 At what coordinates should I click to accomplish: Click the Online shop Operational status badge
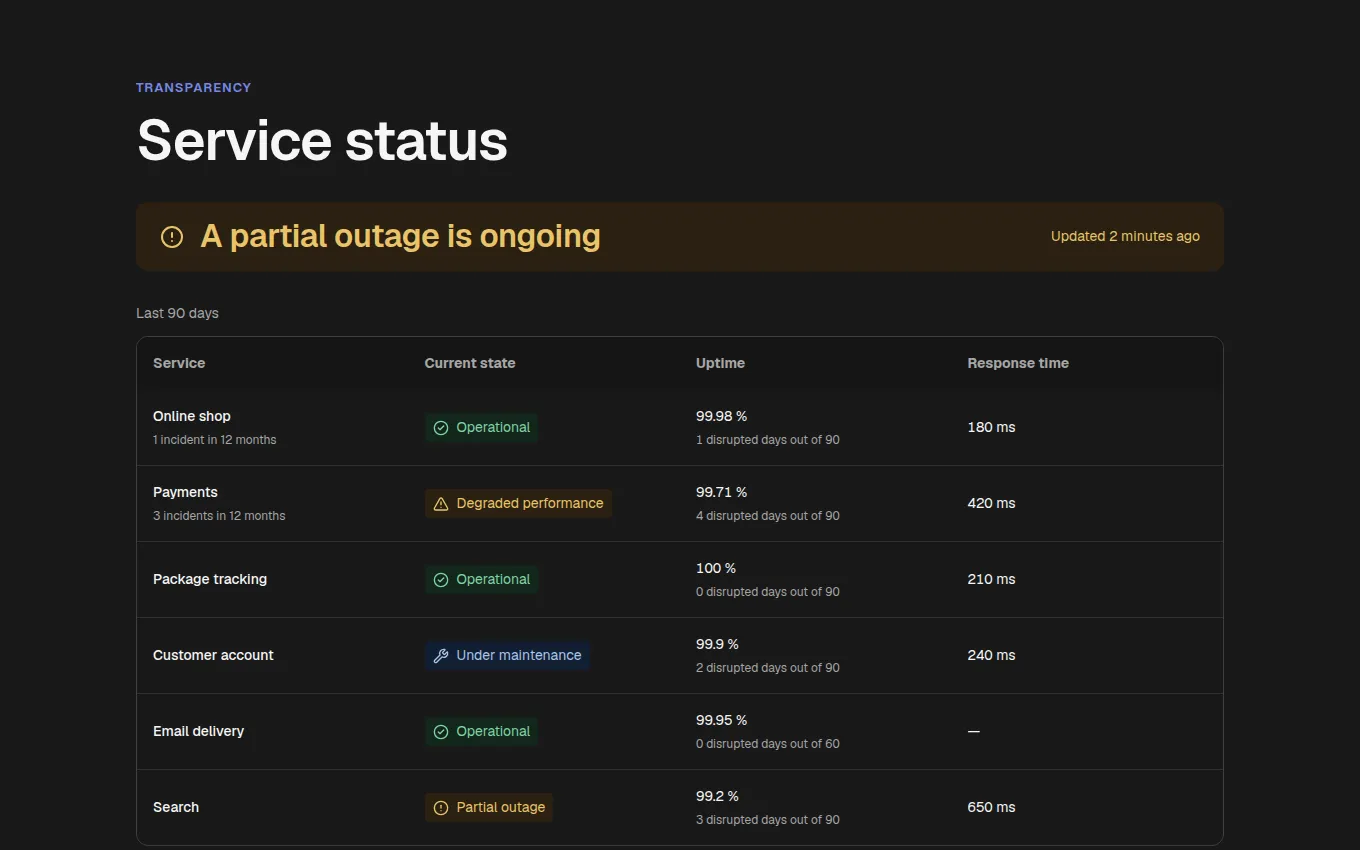481,428
